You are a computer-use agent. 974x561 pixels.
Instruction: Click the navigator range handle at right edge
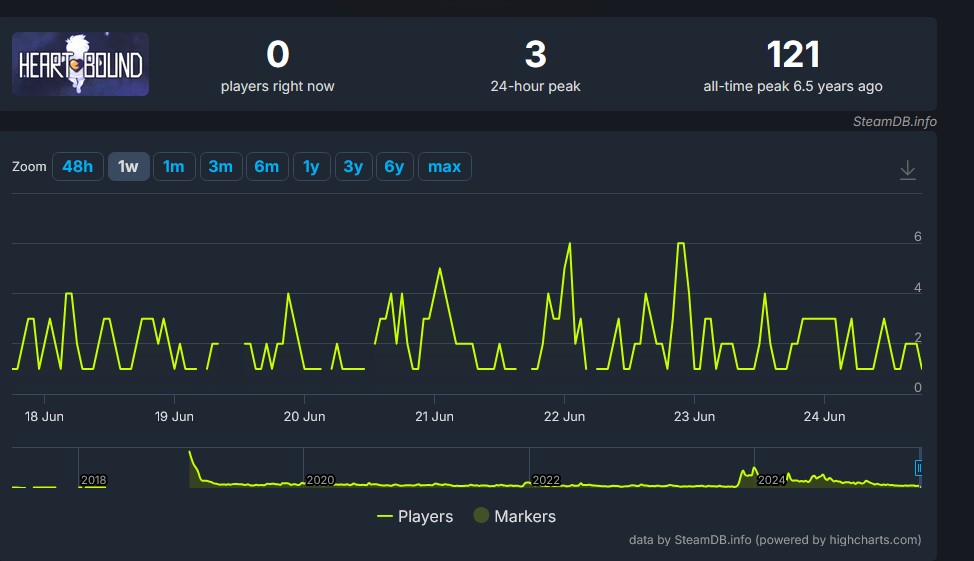(918, 468)
